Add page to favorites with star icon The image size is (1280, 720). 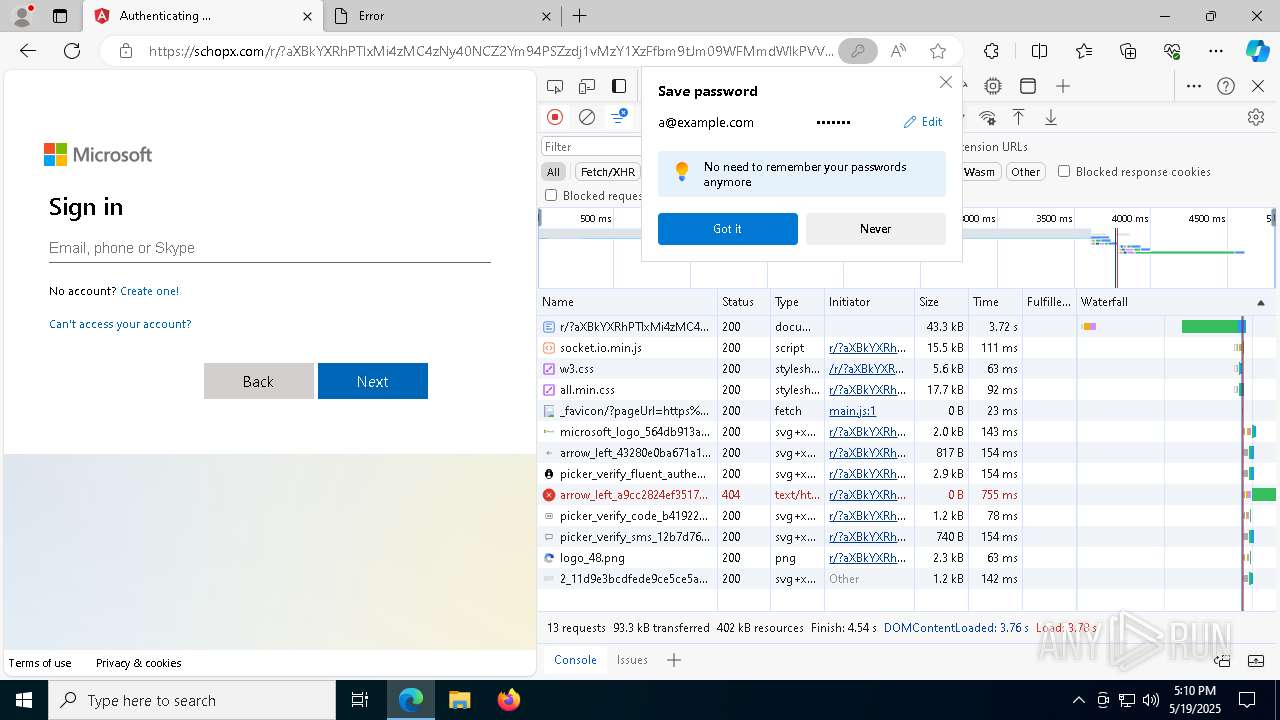coord(937,51)
